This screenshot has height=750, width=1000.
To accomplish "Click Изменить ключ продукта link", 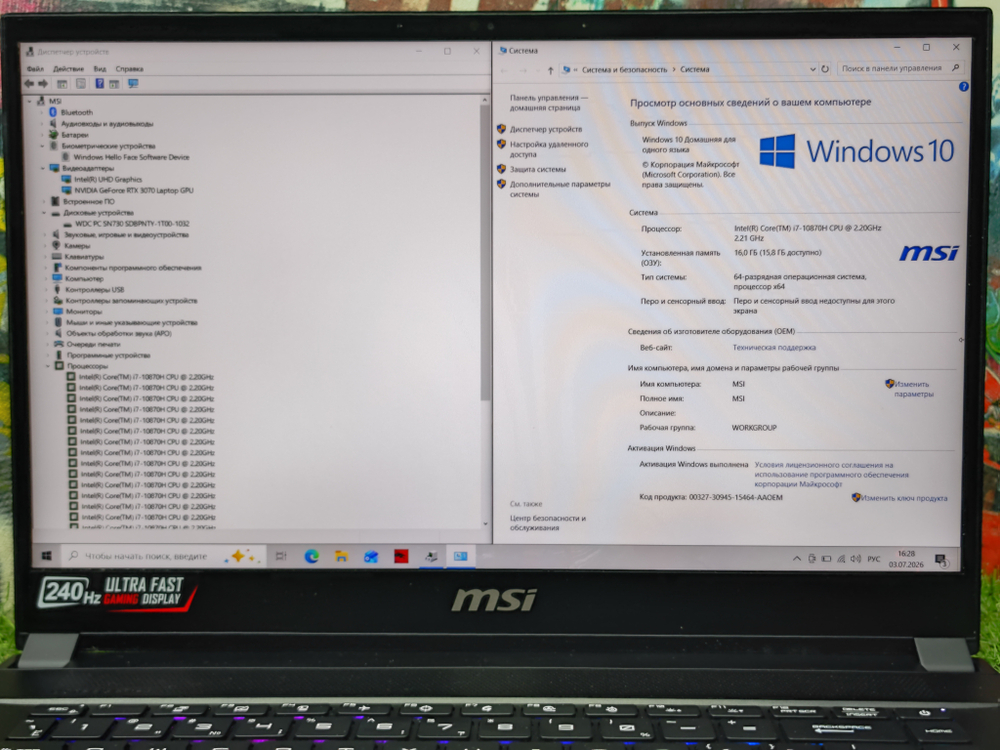I will tap(904, 498).
